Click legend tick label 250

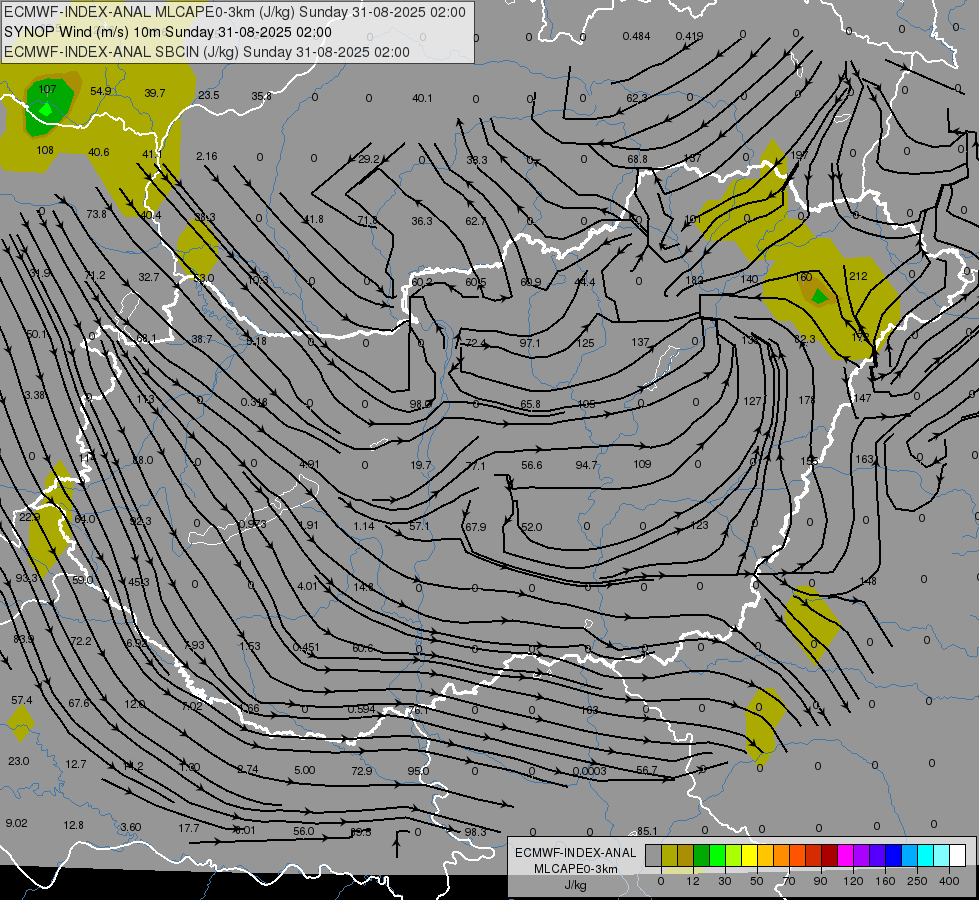(x=917, y=881)
